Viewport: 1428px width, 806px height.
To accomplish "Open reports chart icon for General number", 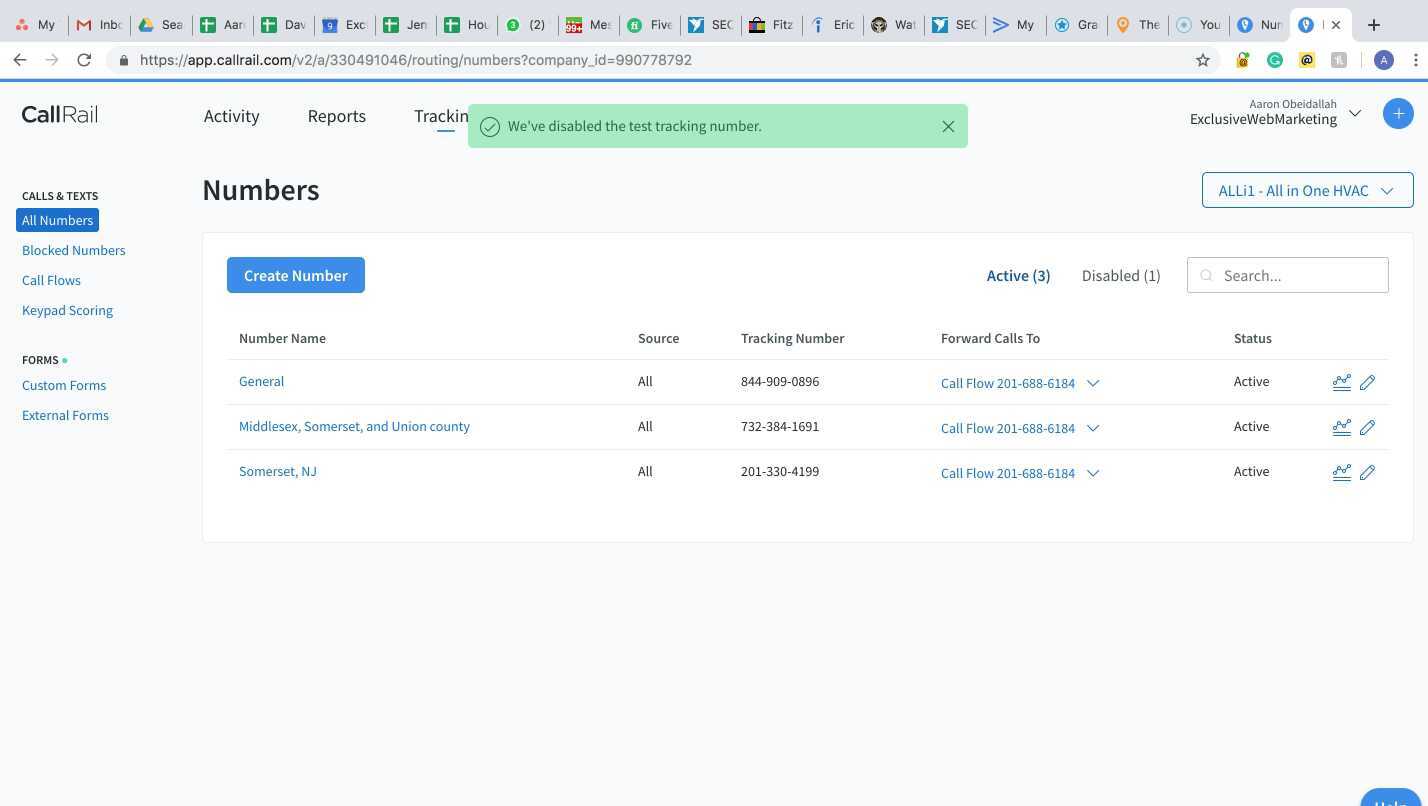I will tap(1341, 382).
